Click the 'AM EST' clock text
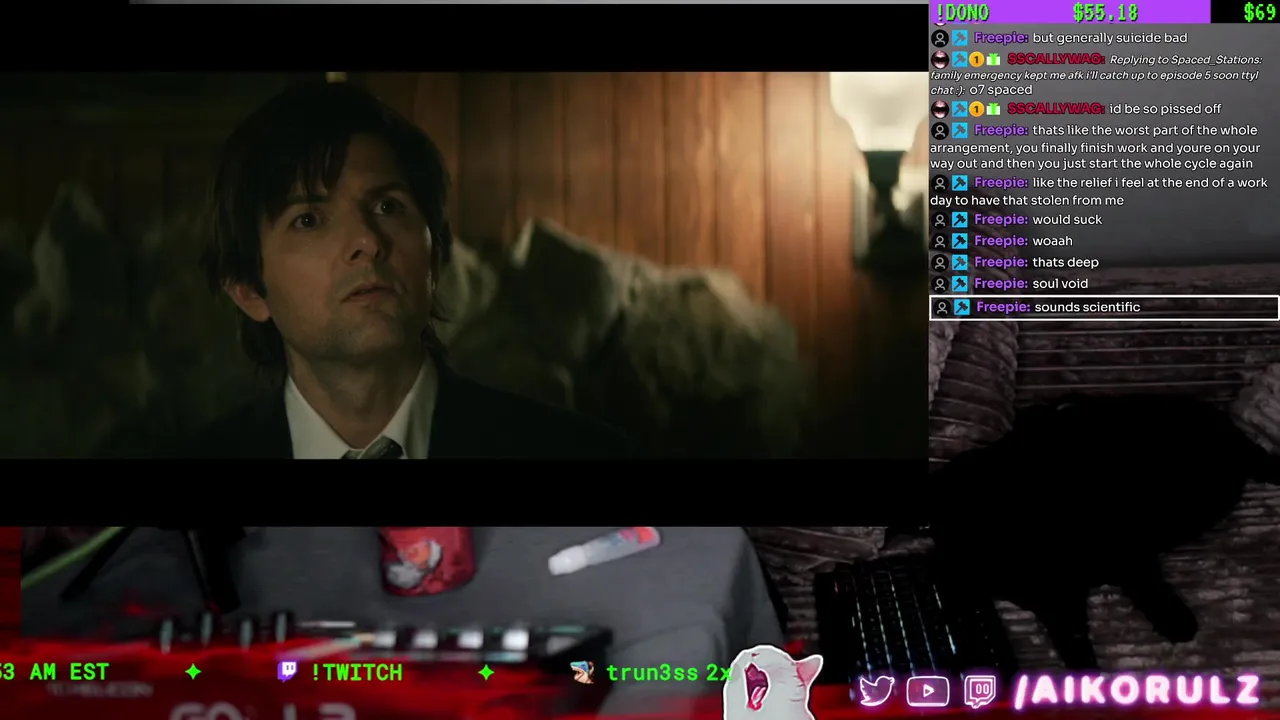1280x720 pixels. tap(69, 672)
